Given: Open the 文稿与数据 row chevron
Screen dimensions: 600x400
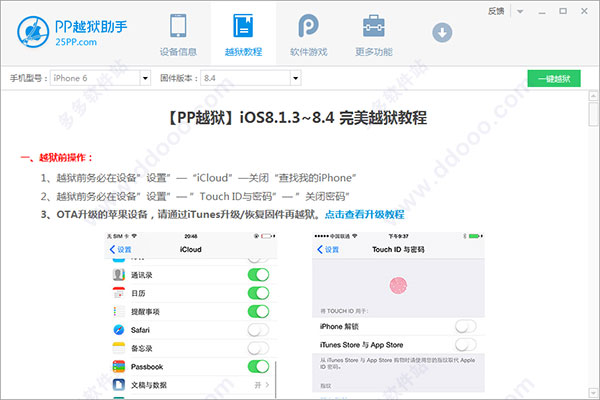Looking at the screenshot, I should pyautogui.click(x=267, y=385).
